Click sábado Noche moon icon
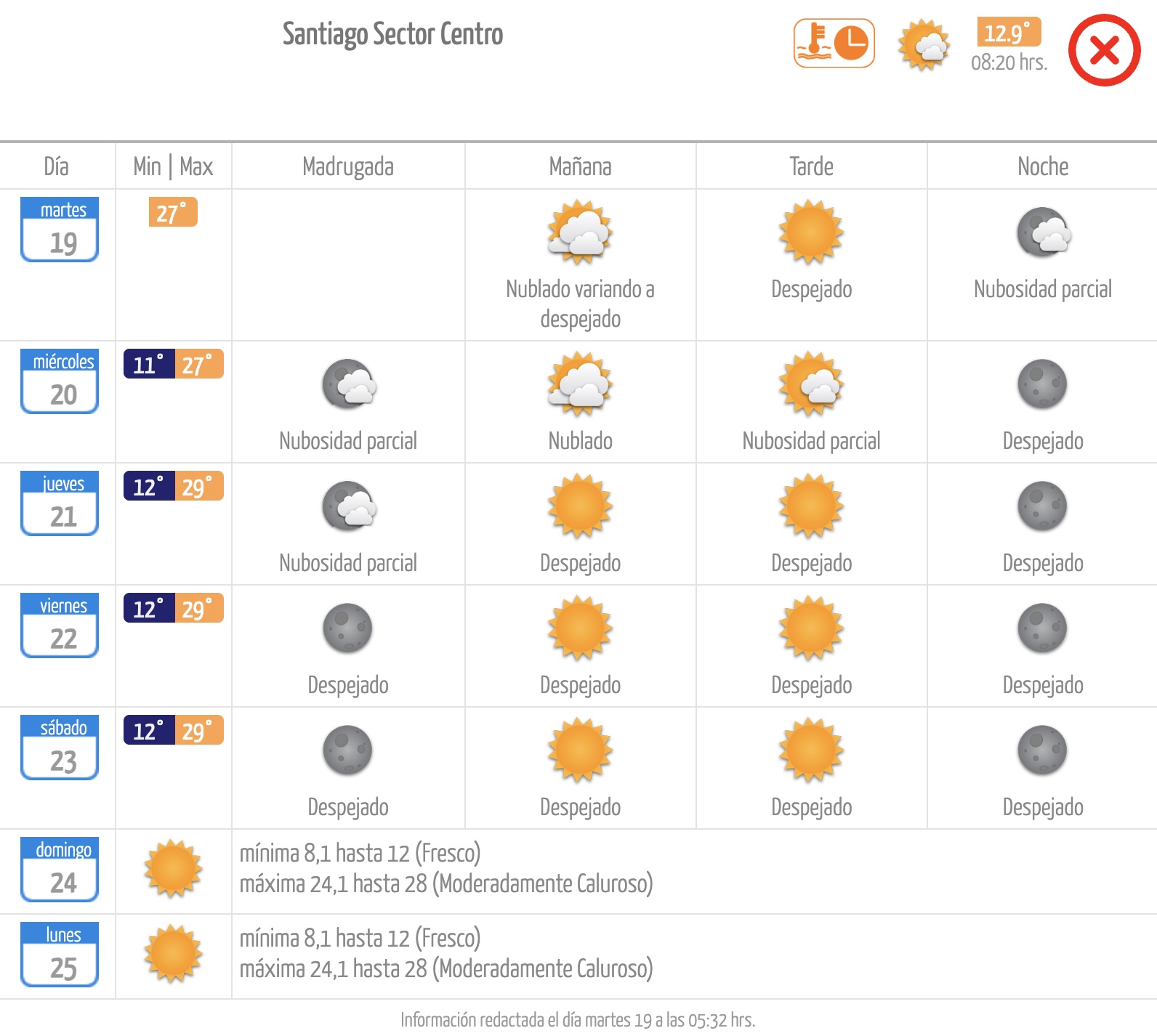1157x1036 pixels. tap(1043, 750)
